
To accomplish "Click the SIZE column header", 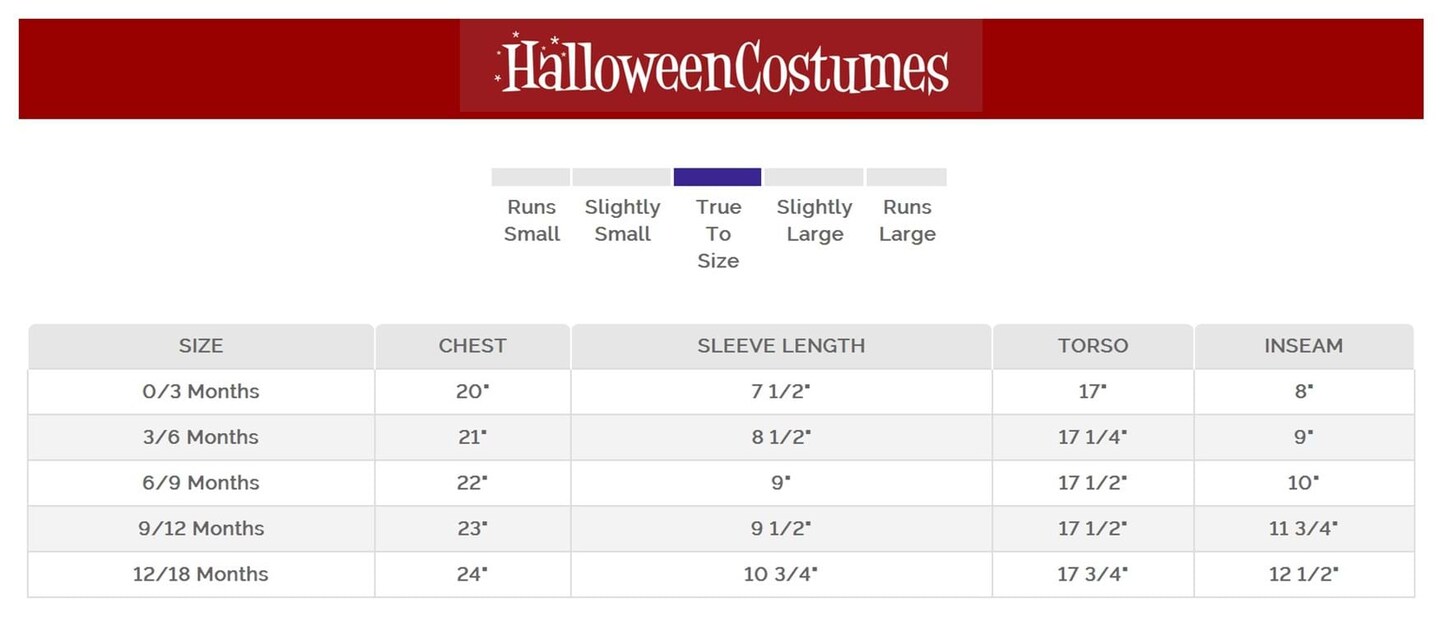I will click(201, 346).
